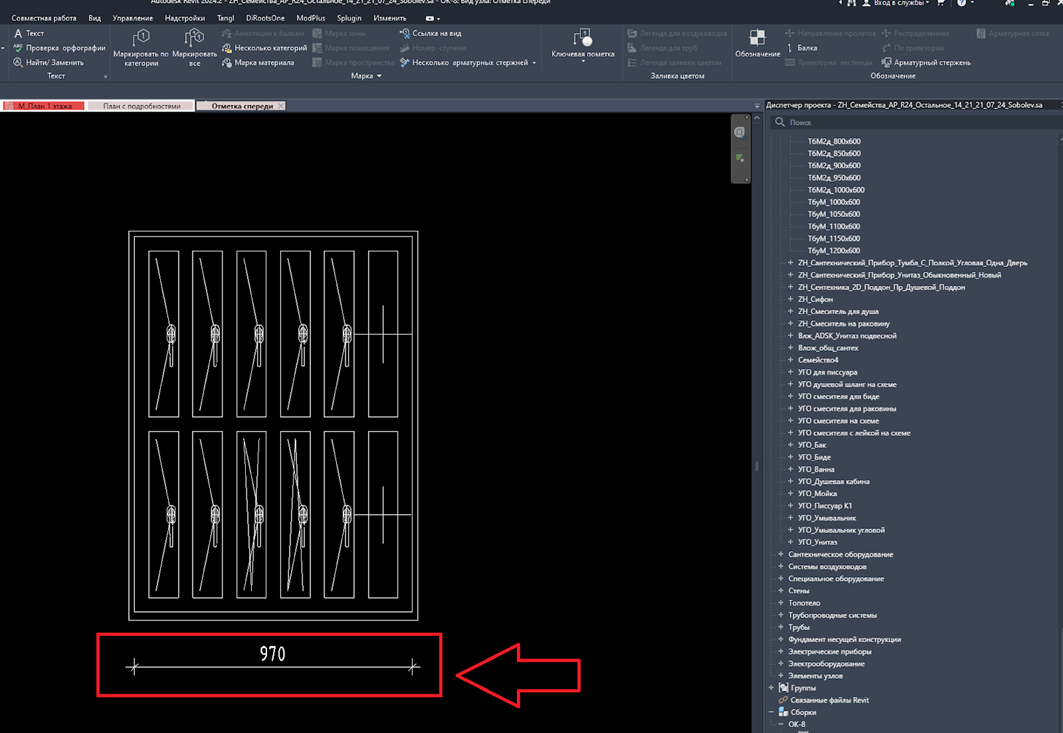This screenshot has height=733, width=1063.
Task: Click navigation wheel icon in view
Action: 740,132
